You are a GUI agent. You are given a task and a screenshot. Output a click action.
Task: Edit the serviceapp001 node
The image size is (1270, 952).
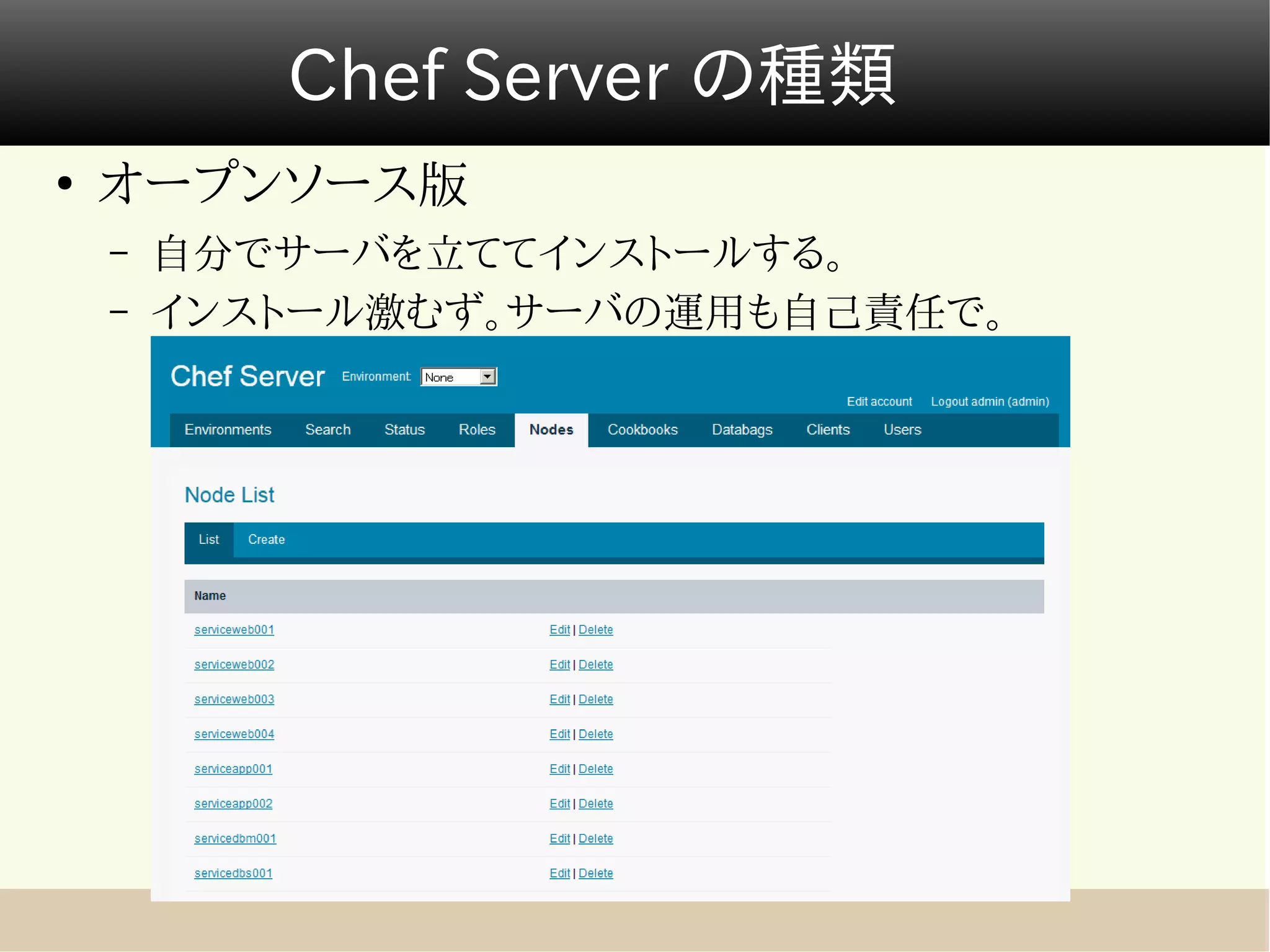pos(559,768)
